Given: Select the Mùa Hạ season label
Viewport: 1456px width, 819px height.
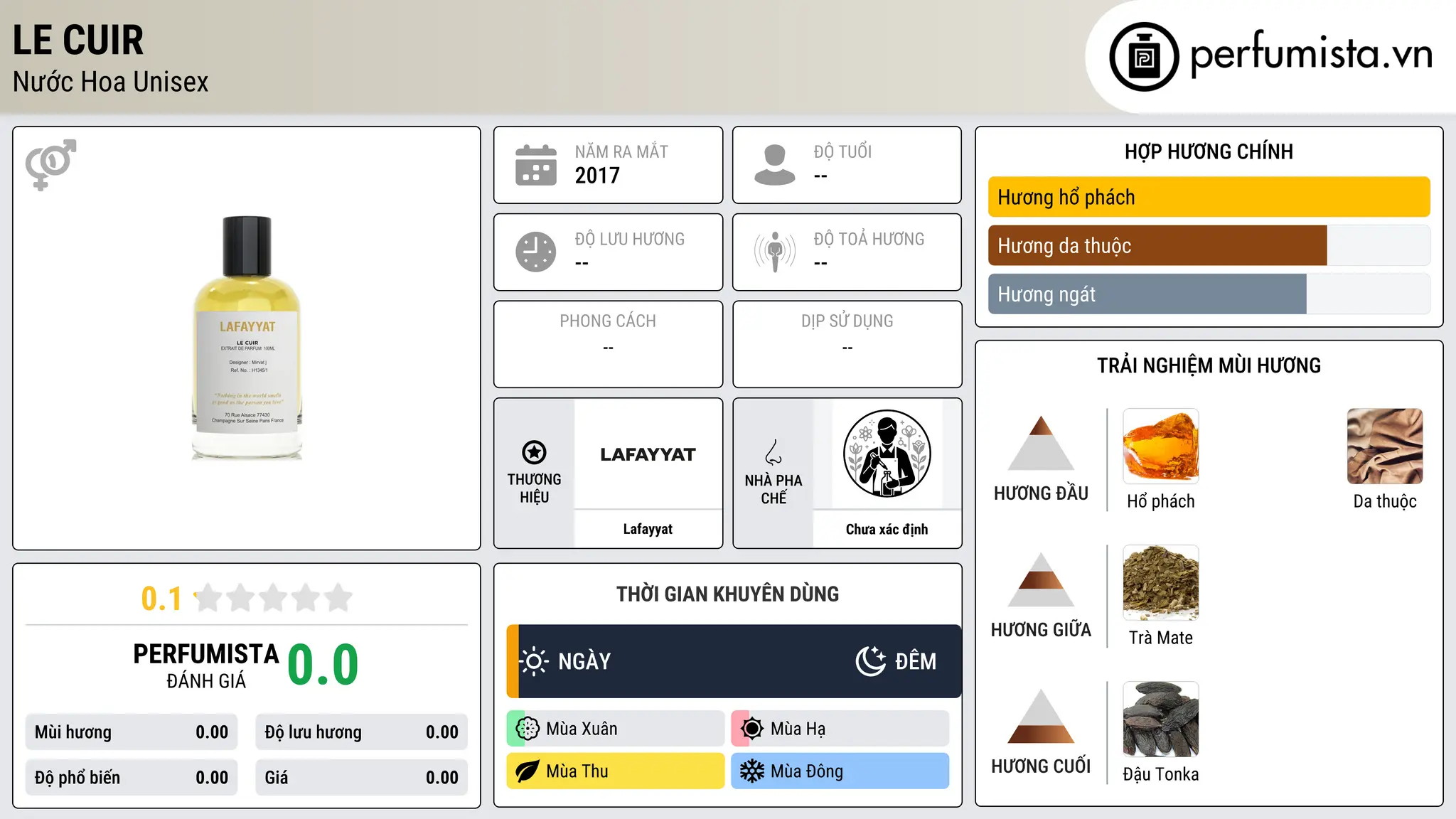Looking at the screenshot, I should pyautogui.click(x=798, y=729).
